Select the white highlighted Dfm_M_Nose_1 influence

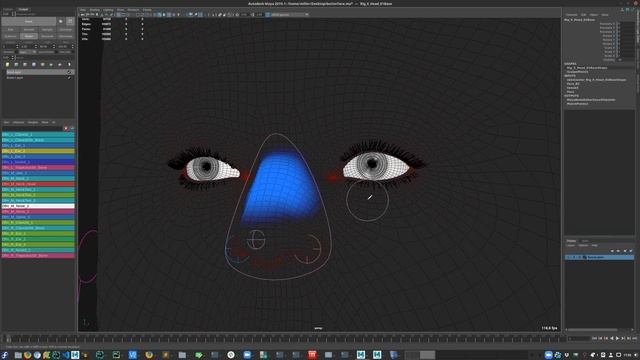click(x=38, y=206)
